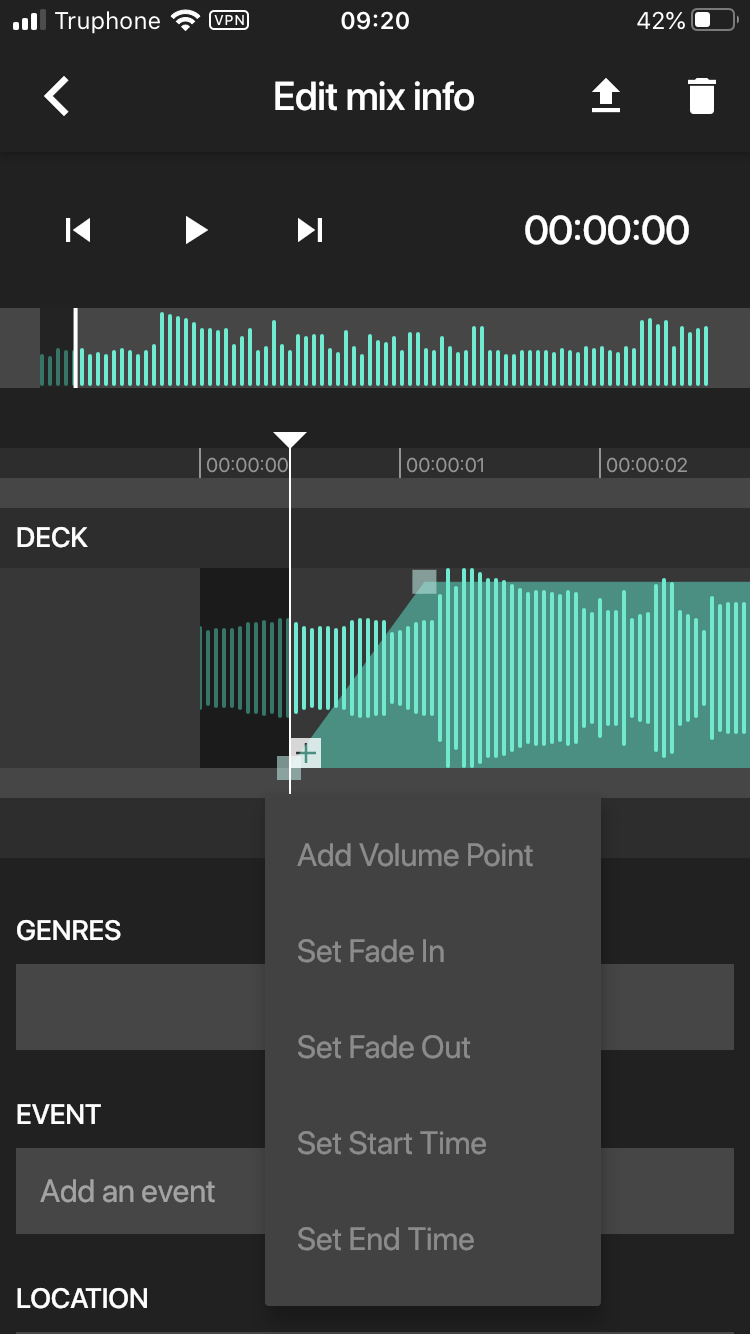Toggle the lower volume point handle
This screenshot has height=1334, width=750.
[x=289, y=770]
